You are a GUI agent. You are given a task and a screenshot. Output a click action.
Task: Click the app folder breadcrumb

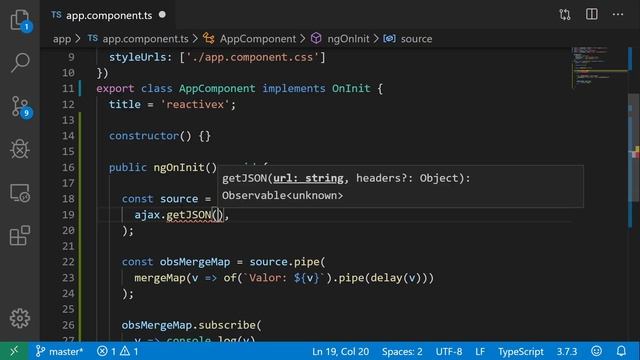(x=62, y=39)
